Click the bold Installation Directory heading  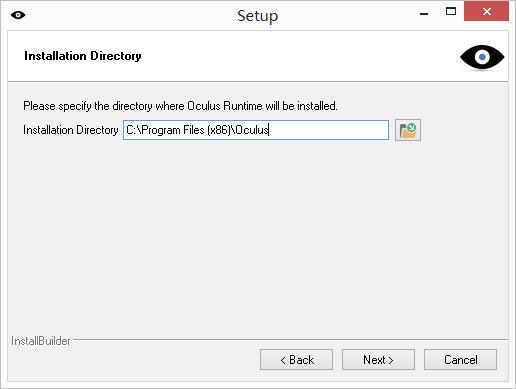pos(83,56)
